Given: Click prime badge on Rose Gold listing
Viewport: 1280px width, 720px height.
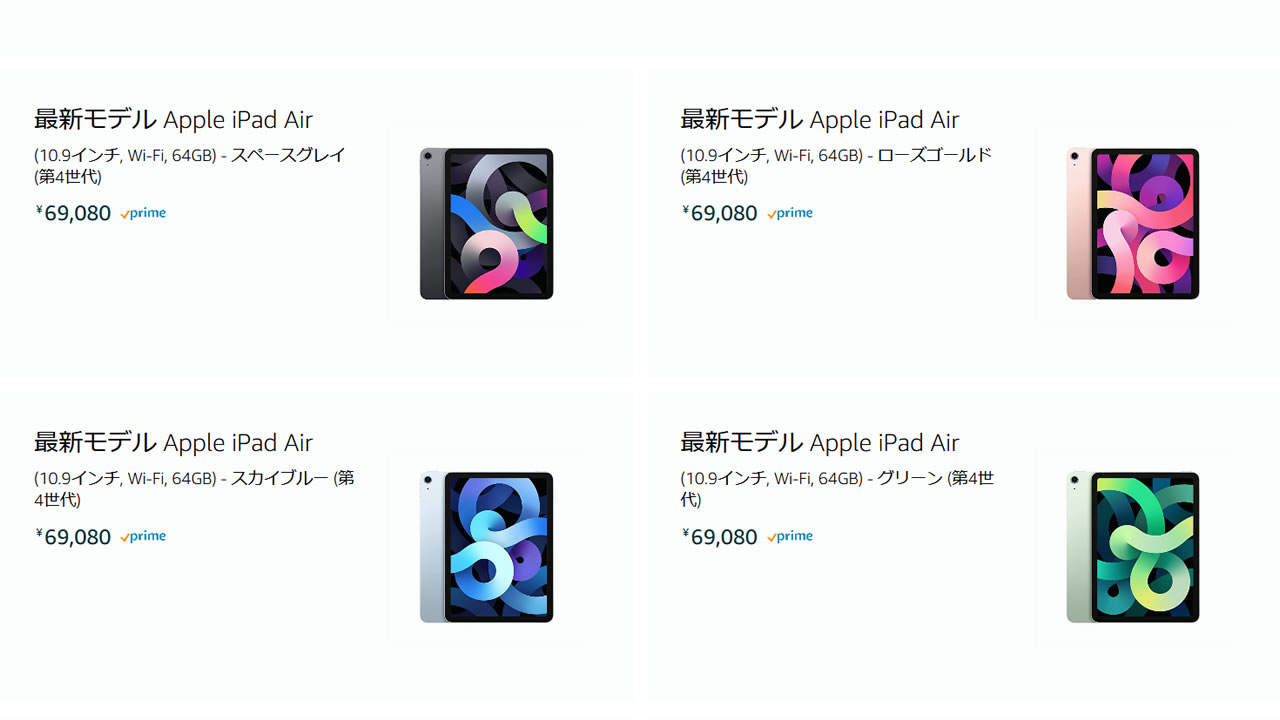Looking at the screenshot, I should coord(790,213).
